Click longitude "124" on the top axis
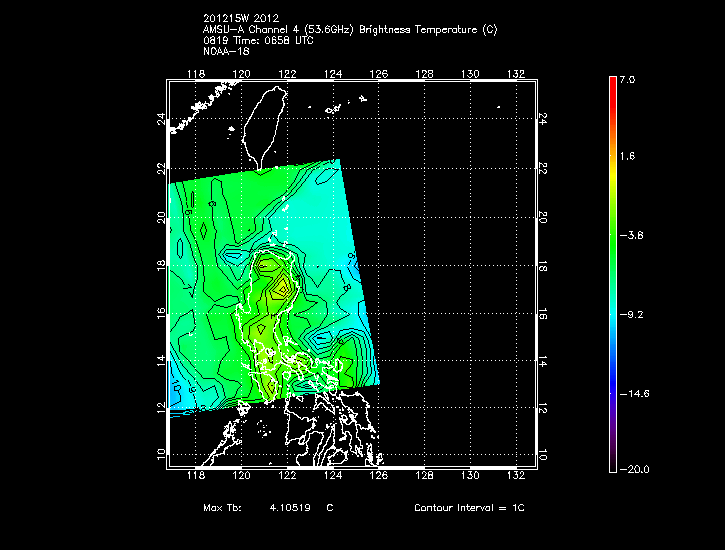This screenshot has width=725, height=550. pos(333,74)
